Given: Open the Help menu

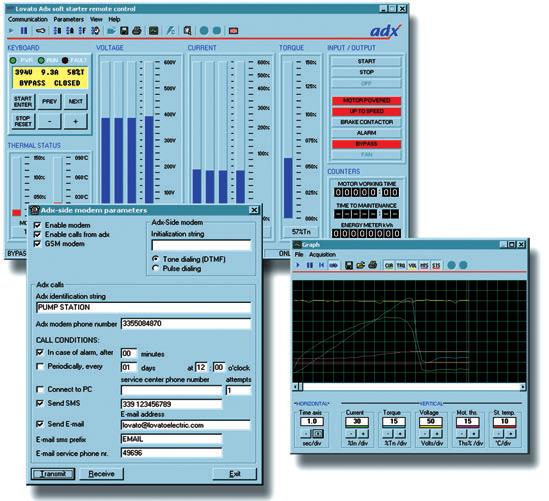Looking at the screenshot, I should click(114, 19).
